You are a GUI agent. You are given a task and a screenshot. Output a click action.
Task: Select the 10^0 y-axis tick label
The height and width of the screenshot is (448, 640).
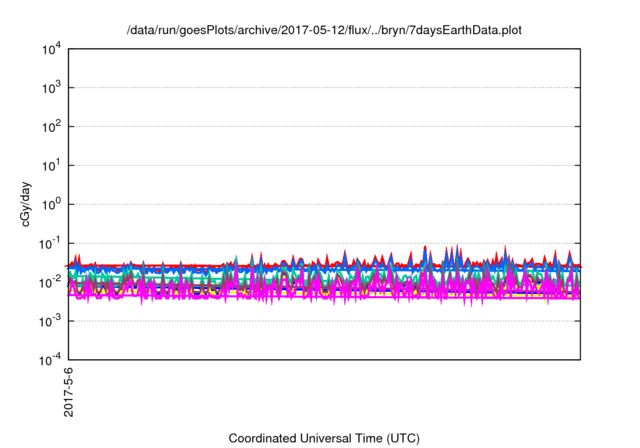[x=48, y=204]
